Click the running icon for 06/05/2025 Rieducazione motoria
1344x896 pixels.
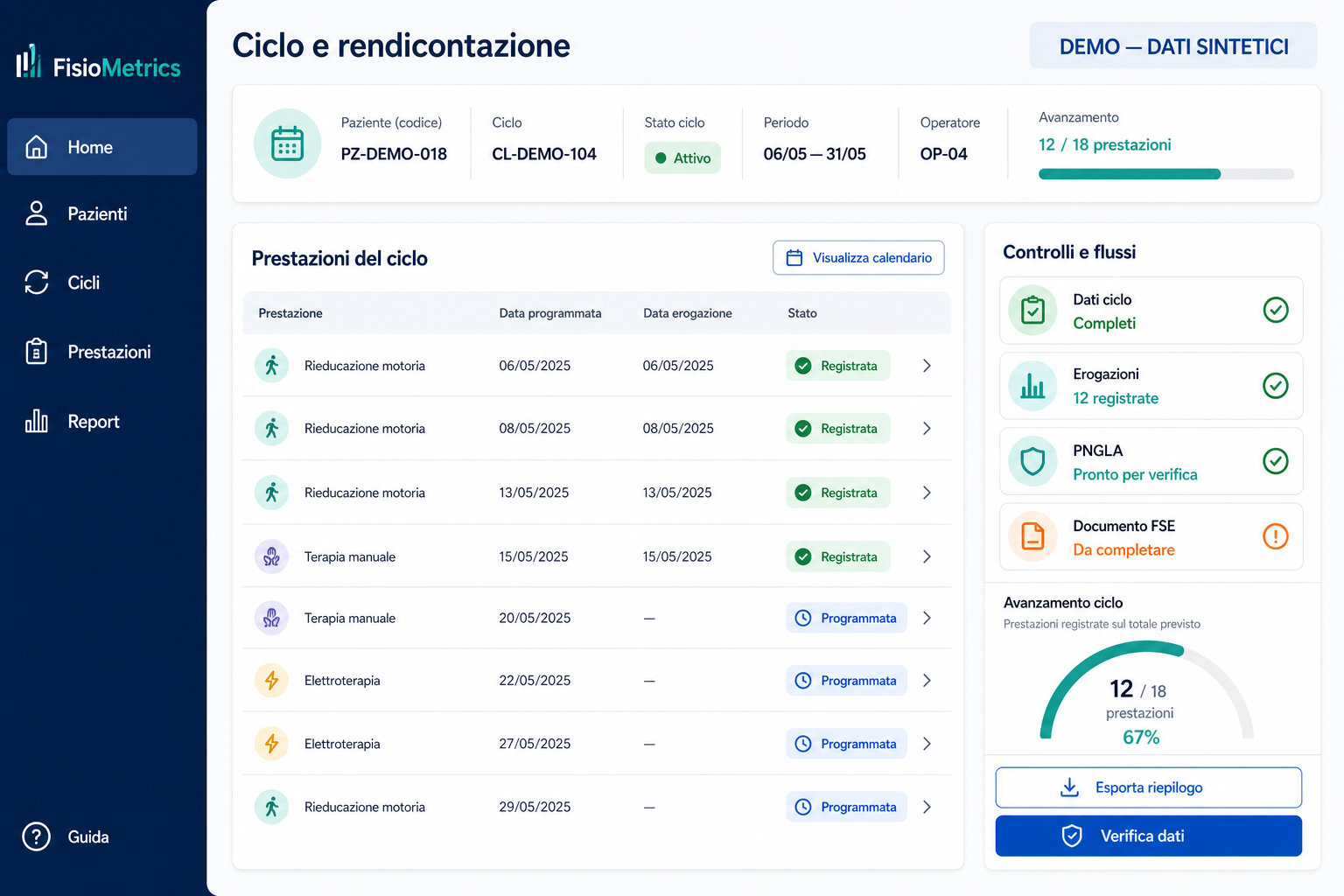pos(271,366)
